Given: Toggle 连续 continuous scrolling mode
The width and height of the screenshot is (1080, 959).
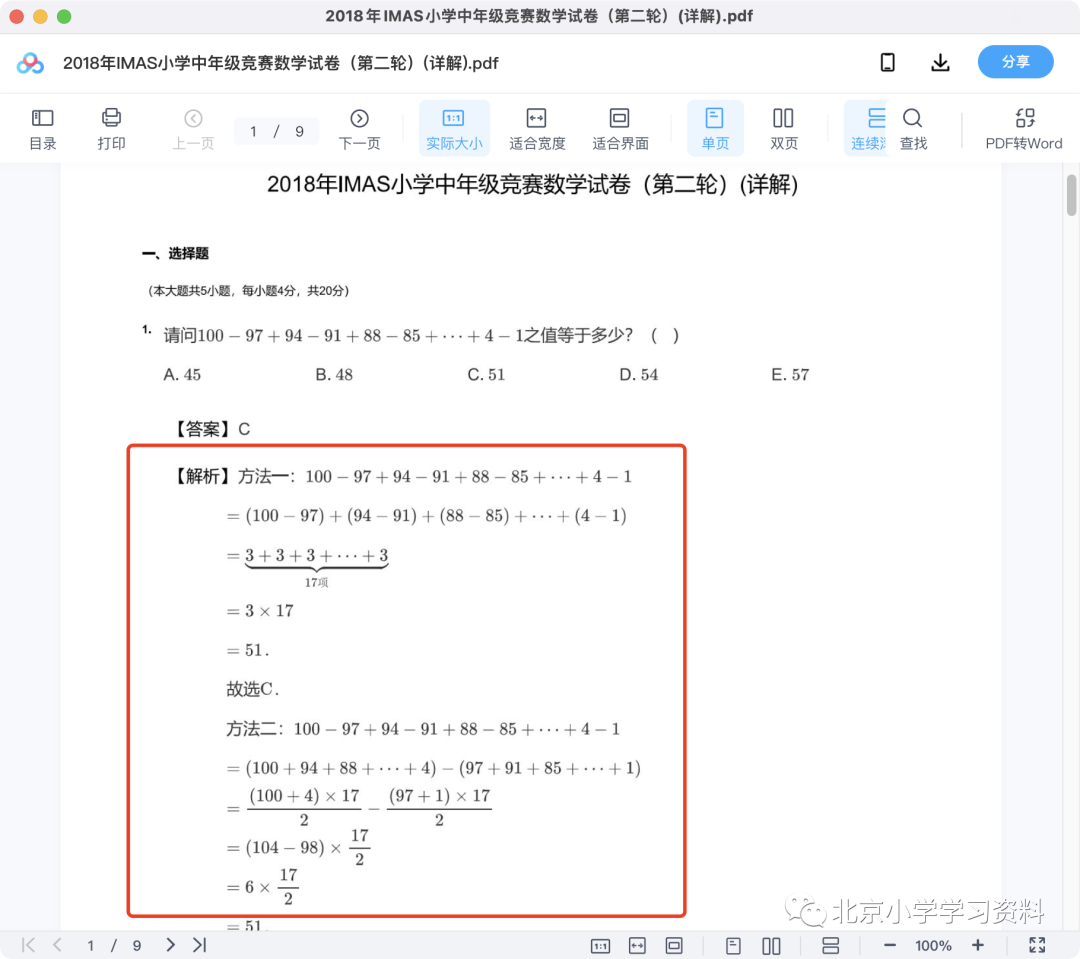Looking at the screenshot, I should tap(867, 129).
